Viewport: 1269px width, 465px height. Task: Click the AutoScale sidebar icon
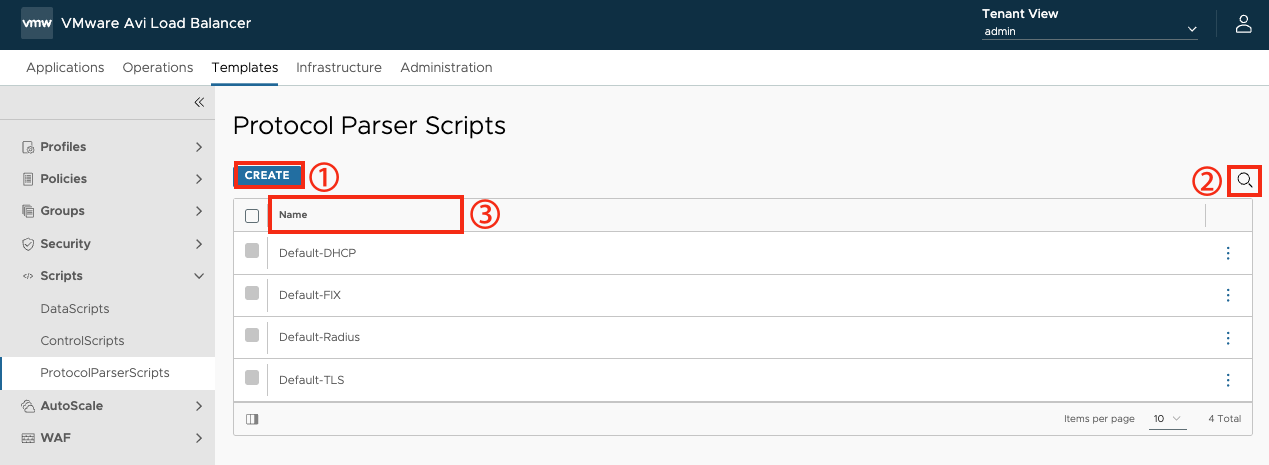tap(29, 406)
